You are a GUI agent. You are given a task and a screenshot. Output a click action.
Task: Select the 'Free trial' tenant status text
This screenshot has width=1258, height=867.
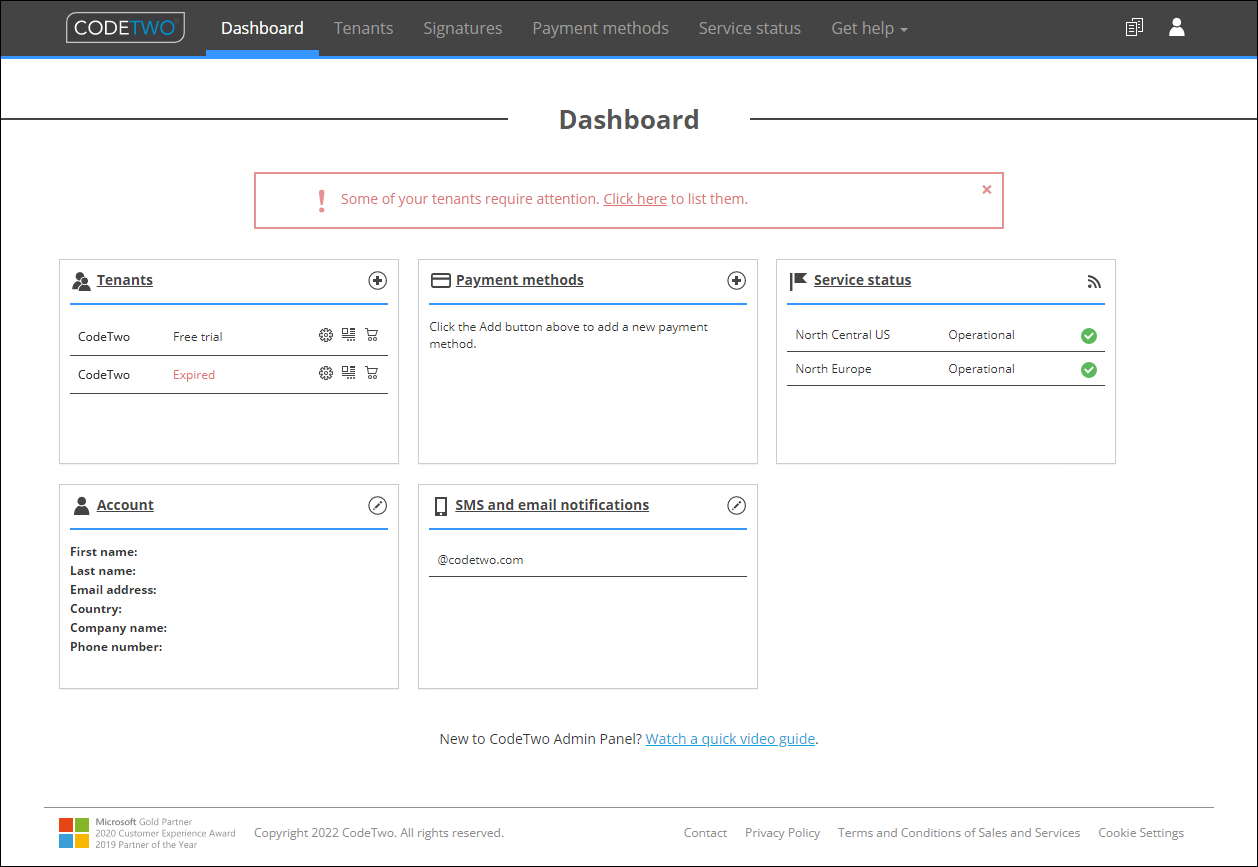click(x=198, y=337)
